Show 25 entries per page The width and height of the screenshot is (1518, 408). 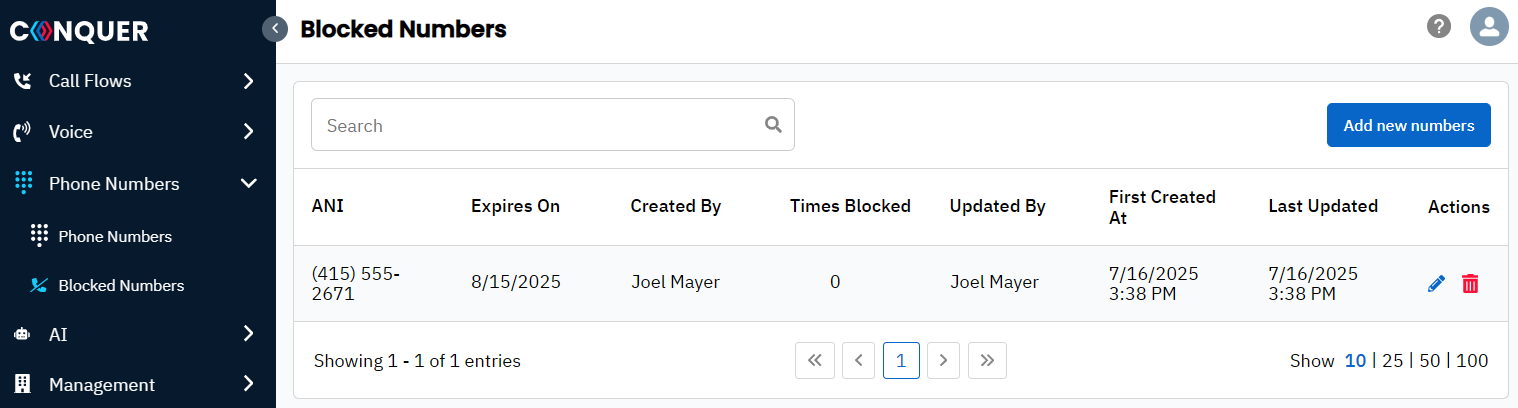(x=1392, y=361)
